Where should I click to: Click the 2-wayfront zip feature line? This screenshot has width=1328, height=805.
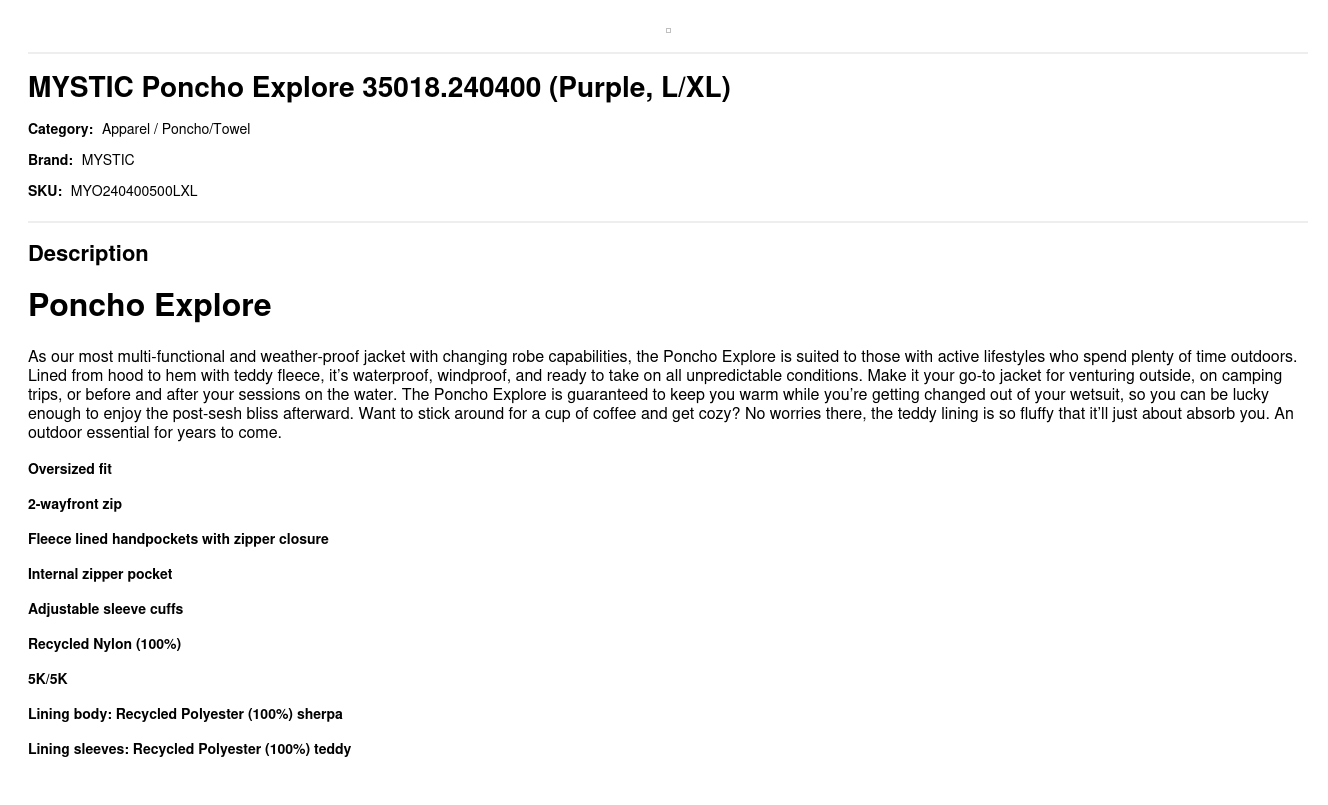click(75, 505)
